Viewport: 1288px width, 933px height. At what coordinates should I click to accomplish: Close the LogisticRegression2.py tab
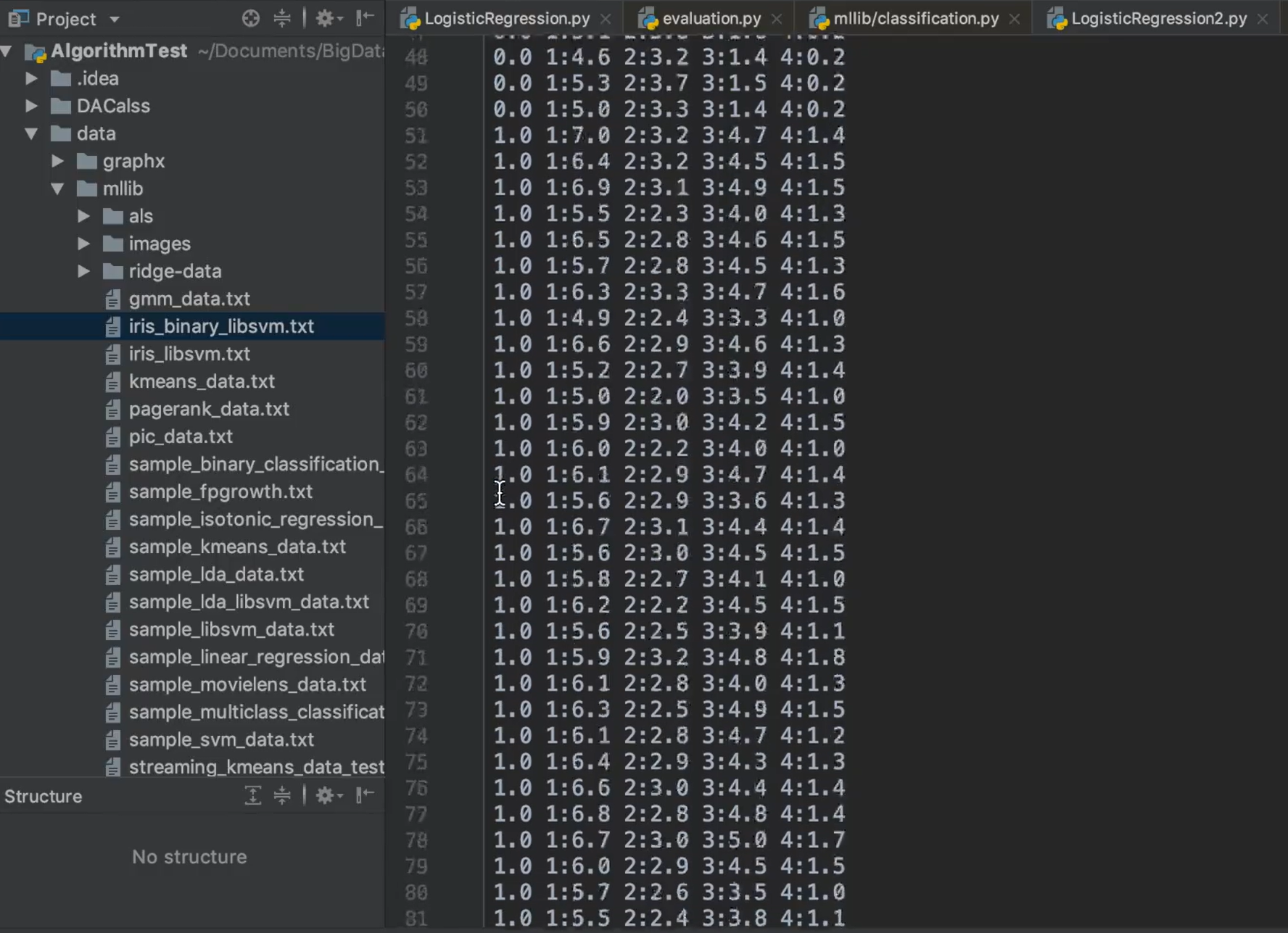click(1263, 19)
